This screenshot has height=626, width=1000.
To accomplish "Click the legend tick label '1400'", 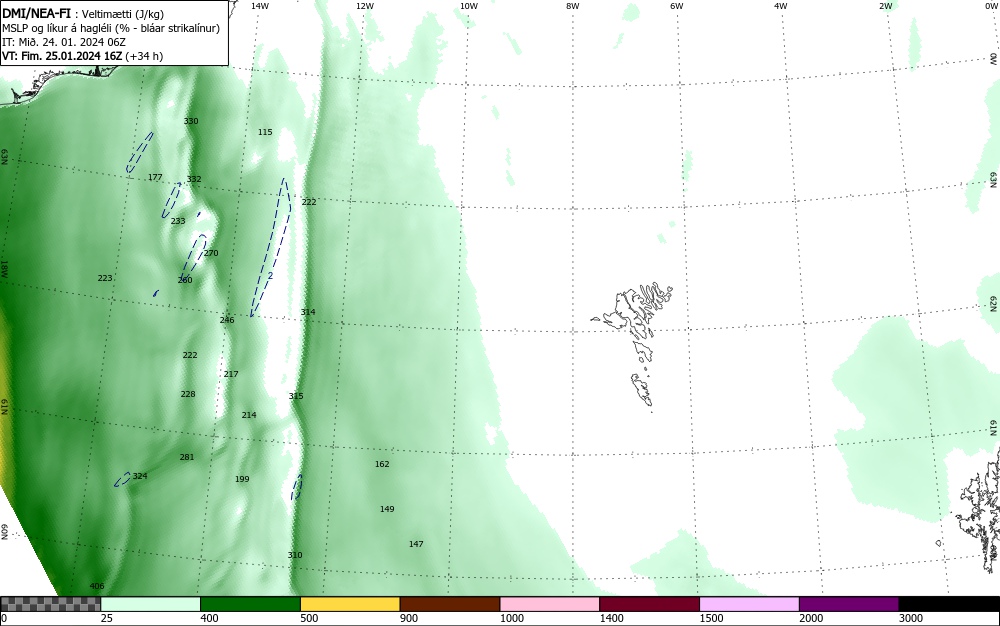I will pos(612,618).
